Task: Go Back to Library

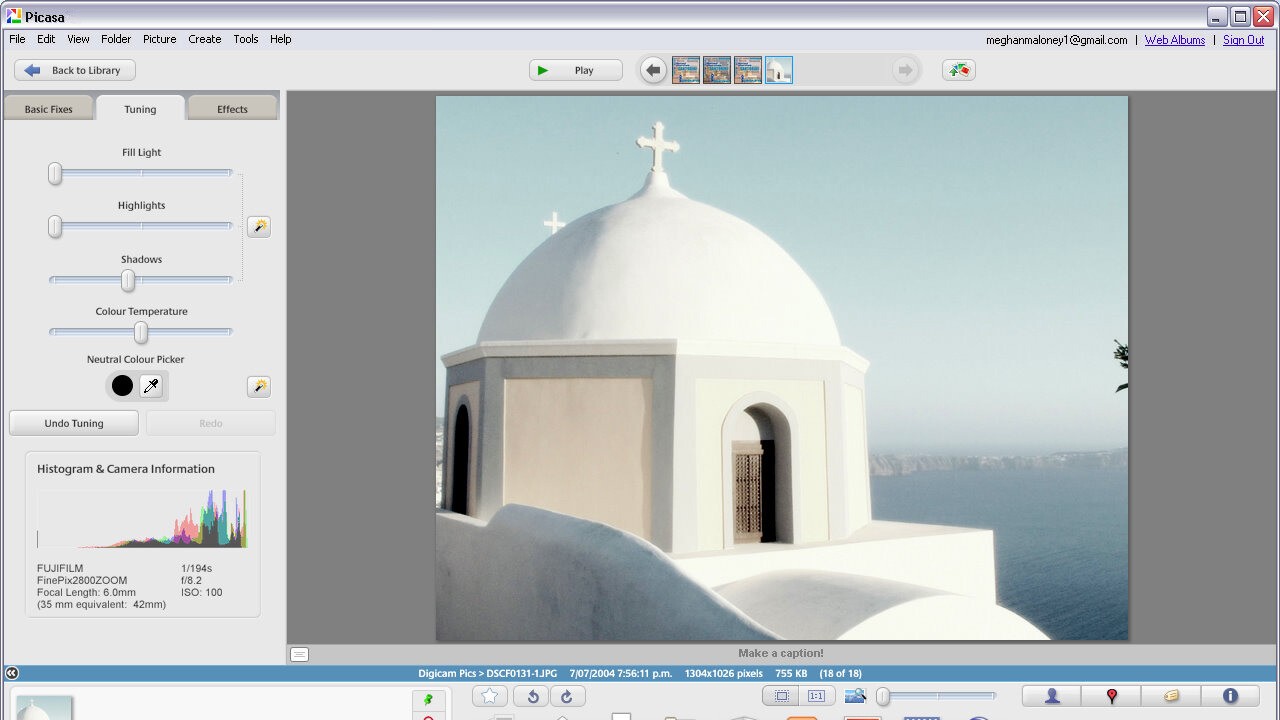Action: 75,70
